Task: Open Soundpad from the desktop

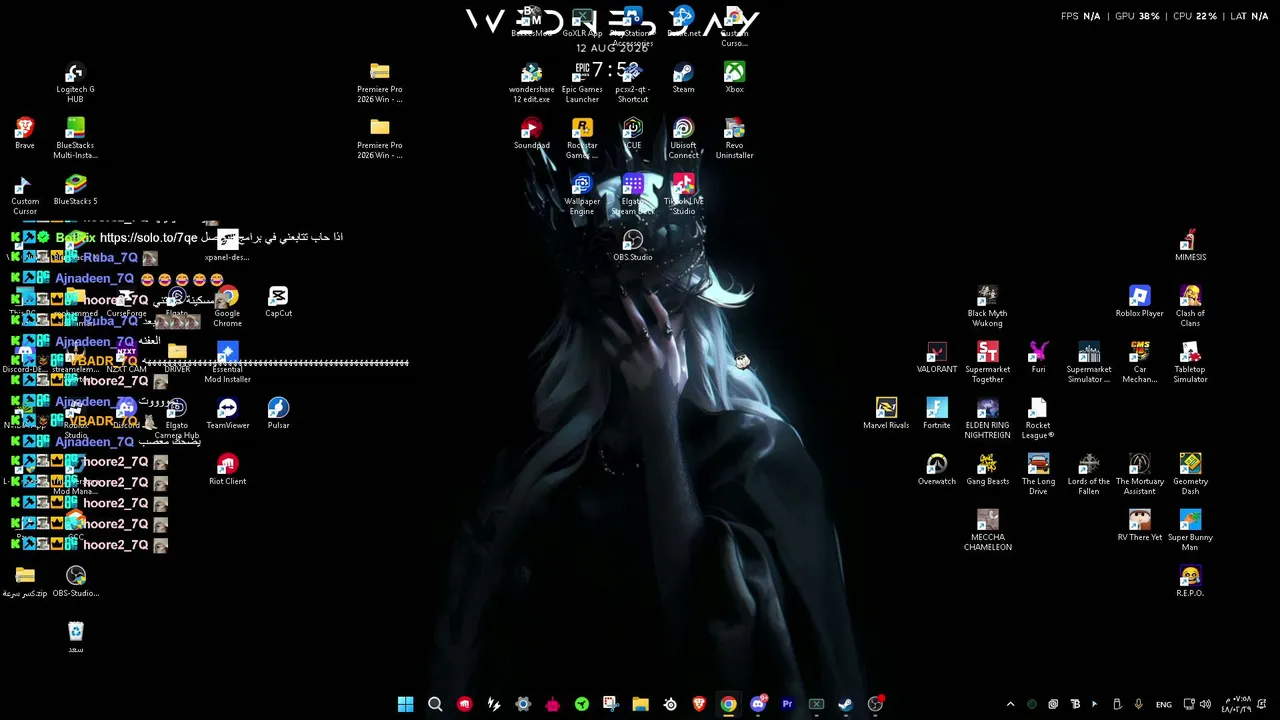Action: coord(531,134)
